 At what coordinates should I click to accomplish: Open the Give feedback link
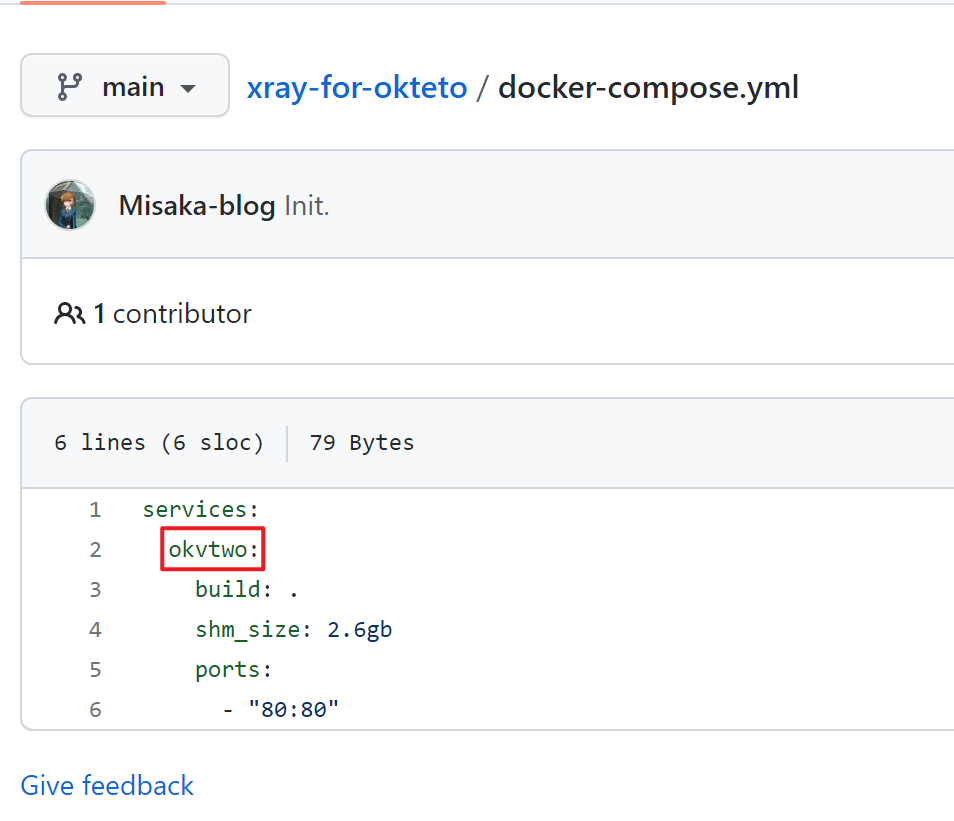click(x=107, y=785)
